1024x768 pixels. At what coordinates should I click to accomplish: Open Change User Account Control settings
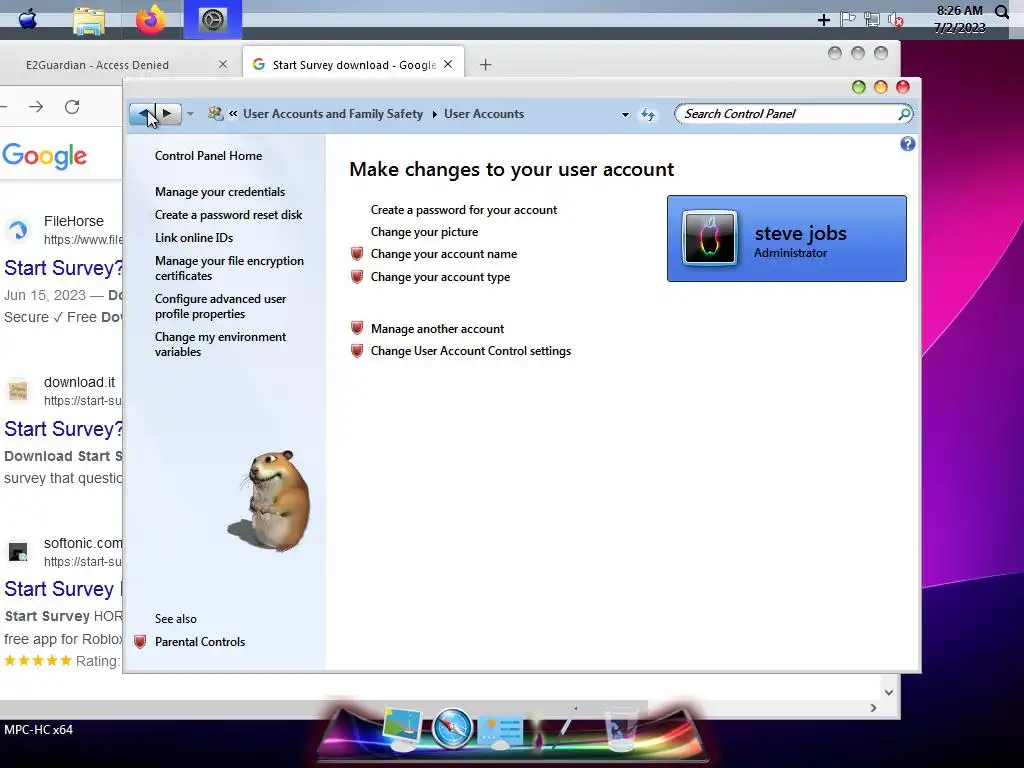[x=471, y=351]
